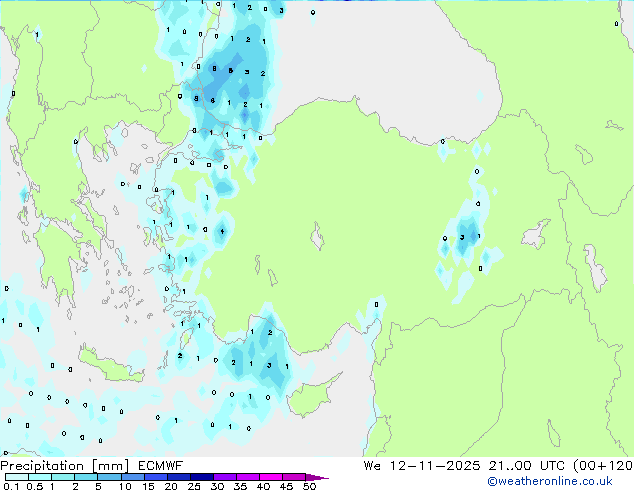Select the 40–45 mm magenta legend box
634x490 pixels.
point(271,477)
